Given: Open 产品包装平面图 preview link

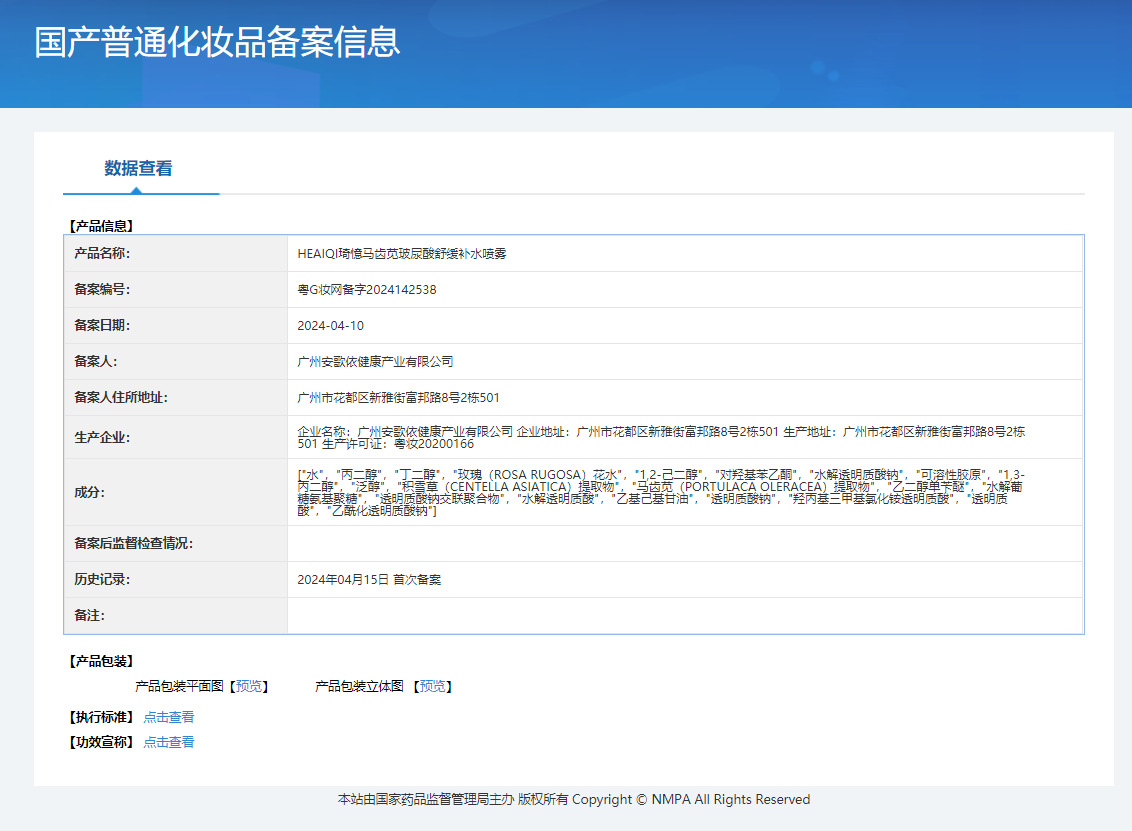Looking at the screenshot, I should (x=250, y=686).
